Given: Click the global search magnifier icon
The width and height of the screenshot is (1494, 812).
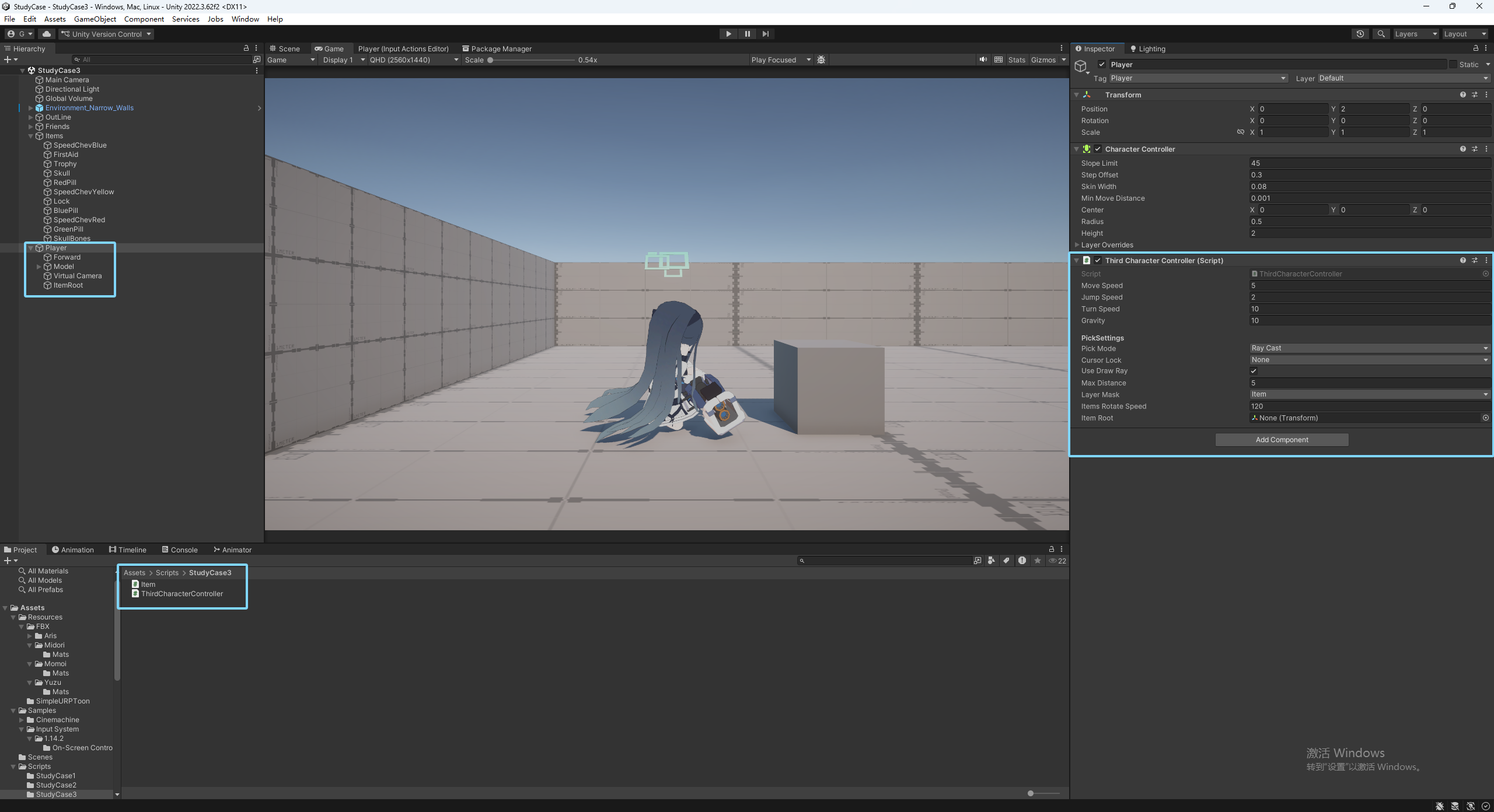Looking at the screenshot, I should [1381, 34].
